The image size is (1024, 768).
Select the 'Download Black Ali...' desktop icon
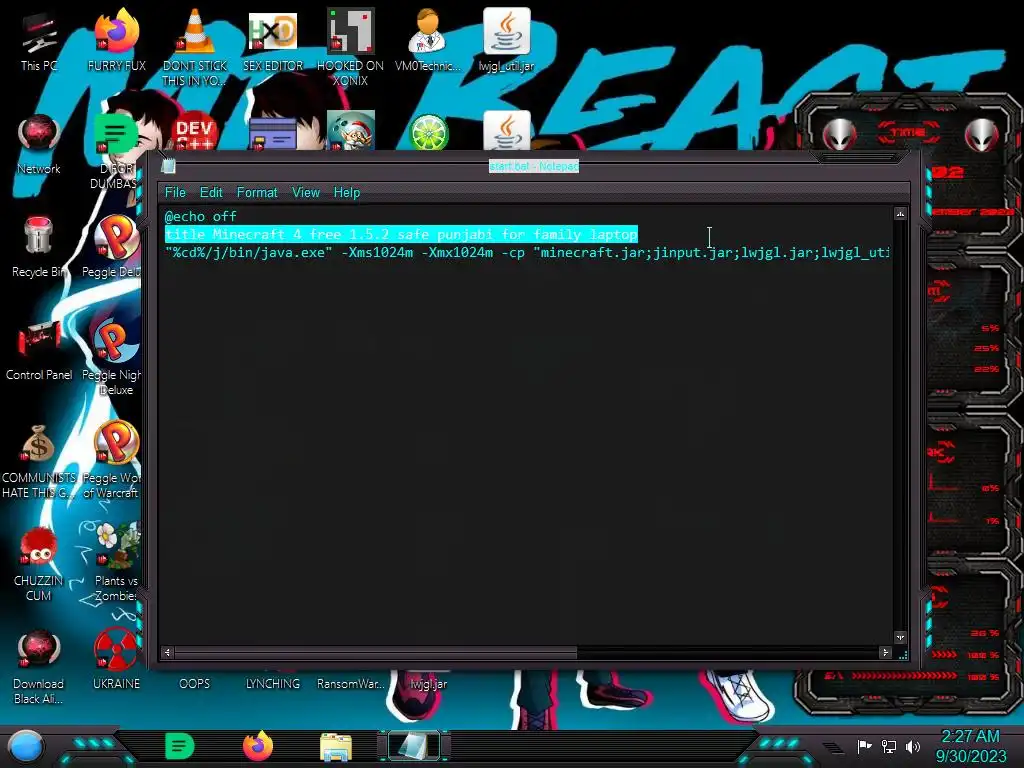pos(39,666)
